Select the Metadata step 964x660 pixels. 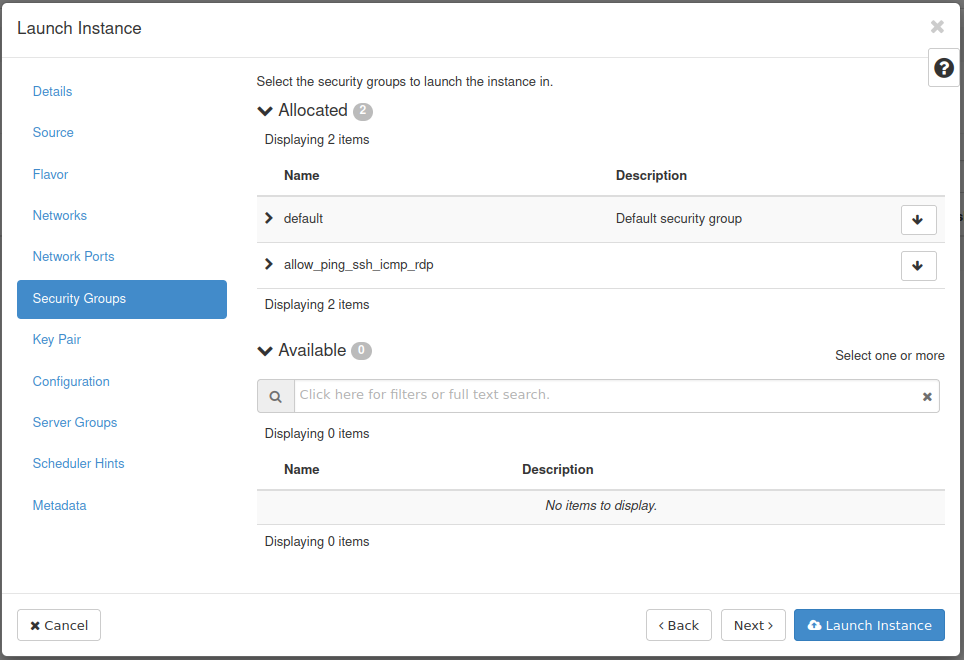(x=60, y=505)
